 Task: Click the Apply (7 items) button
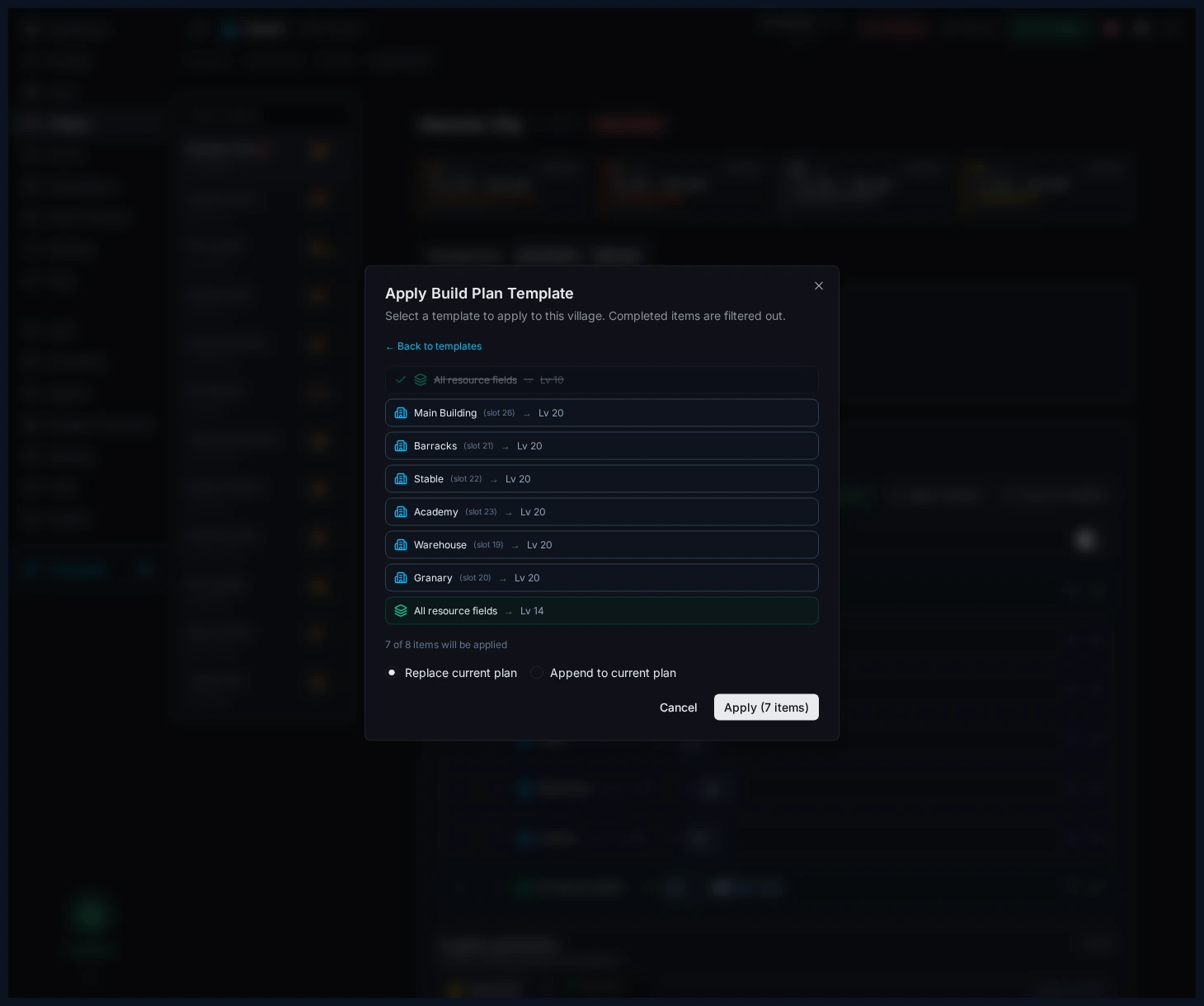pos(766,707)
